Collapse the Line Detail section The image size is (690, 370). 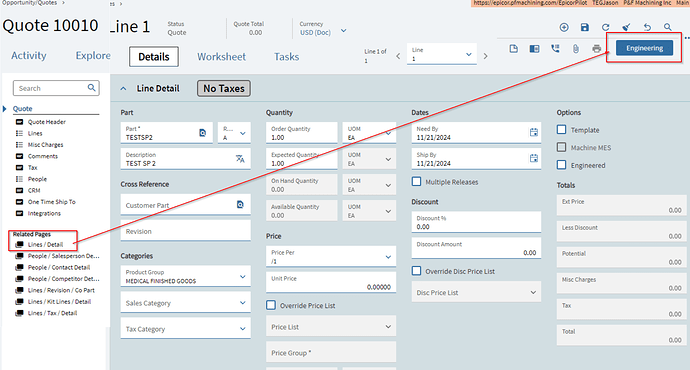123,88
